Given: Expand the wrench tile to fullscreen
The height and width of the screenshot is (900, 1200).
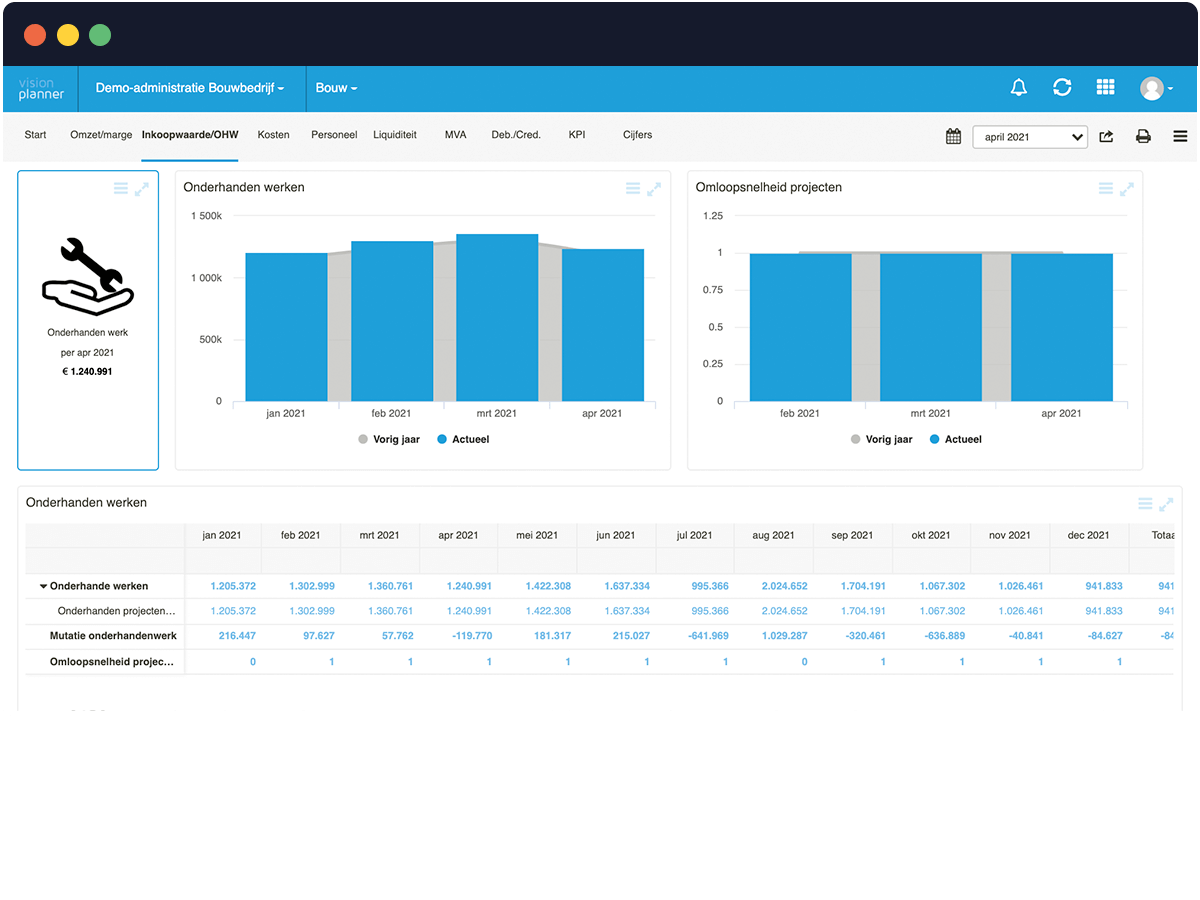Looking at the screenshot, I should (142, 189).
